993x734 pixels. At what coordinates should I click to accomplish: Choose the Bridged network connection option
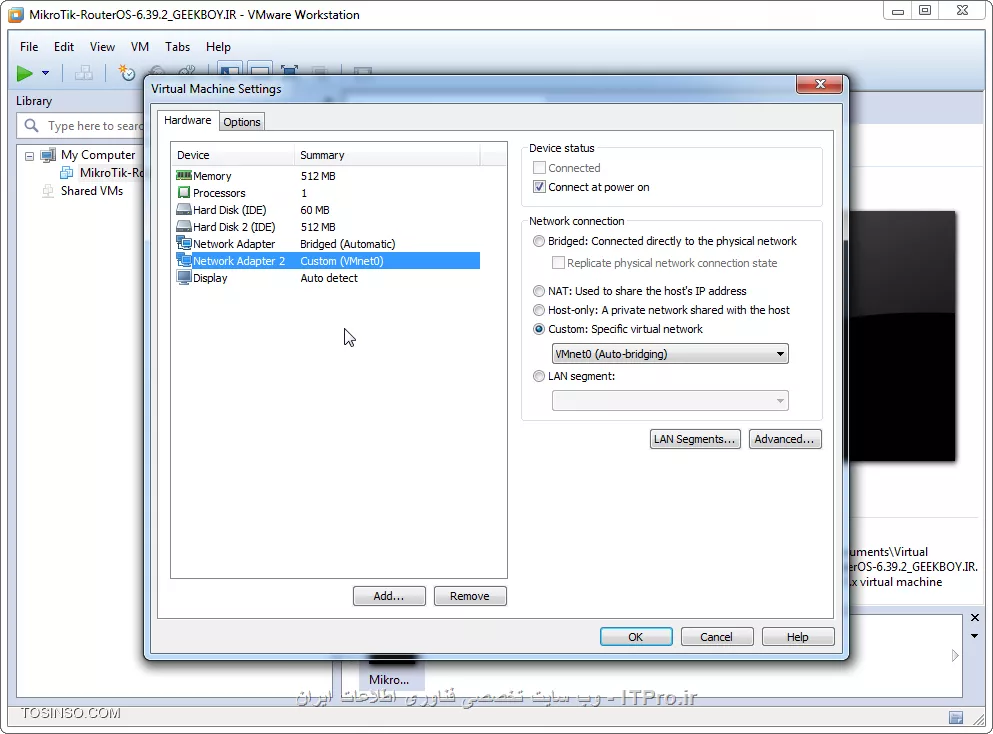(540, 241)
